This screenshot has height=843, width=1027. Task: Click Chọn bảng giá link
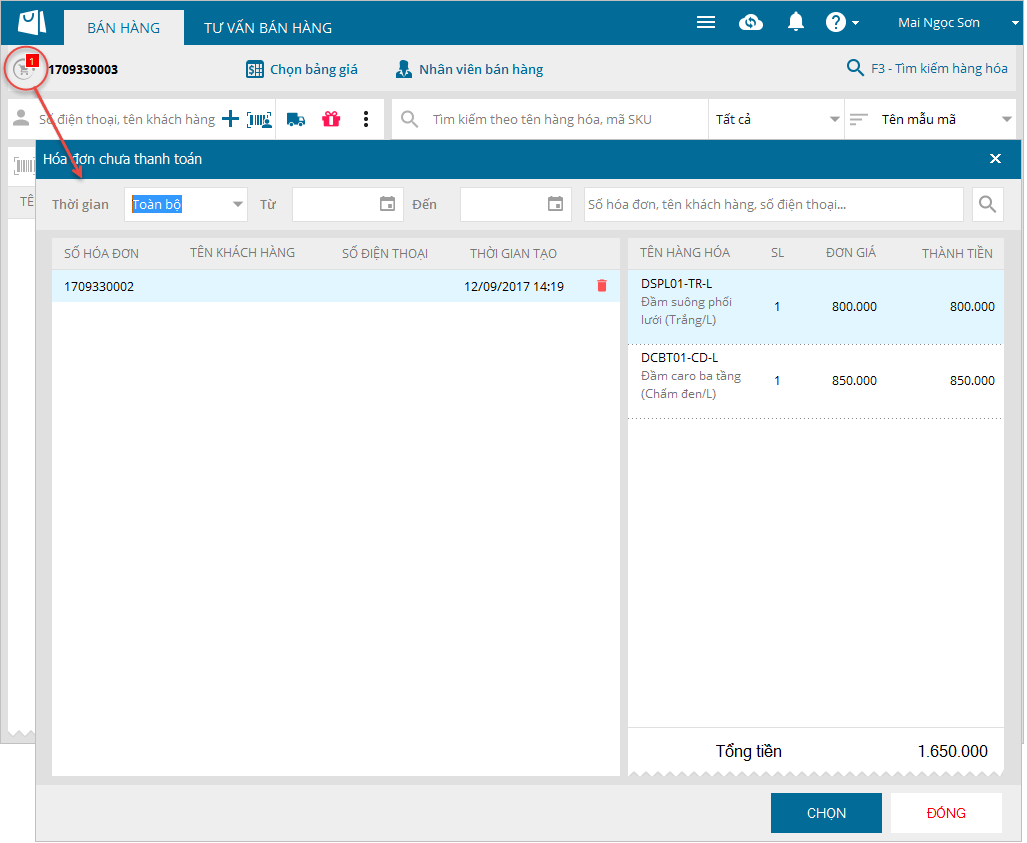tap(302, 69)
